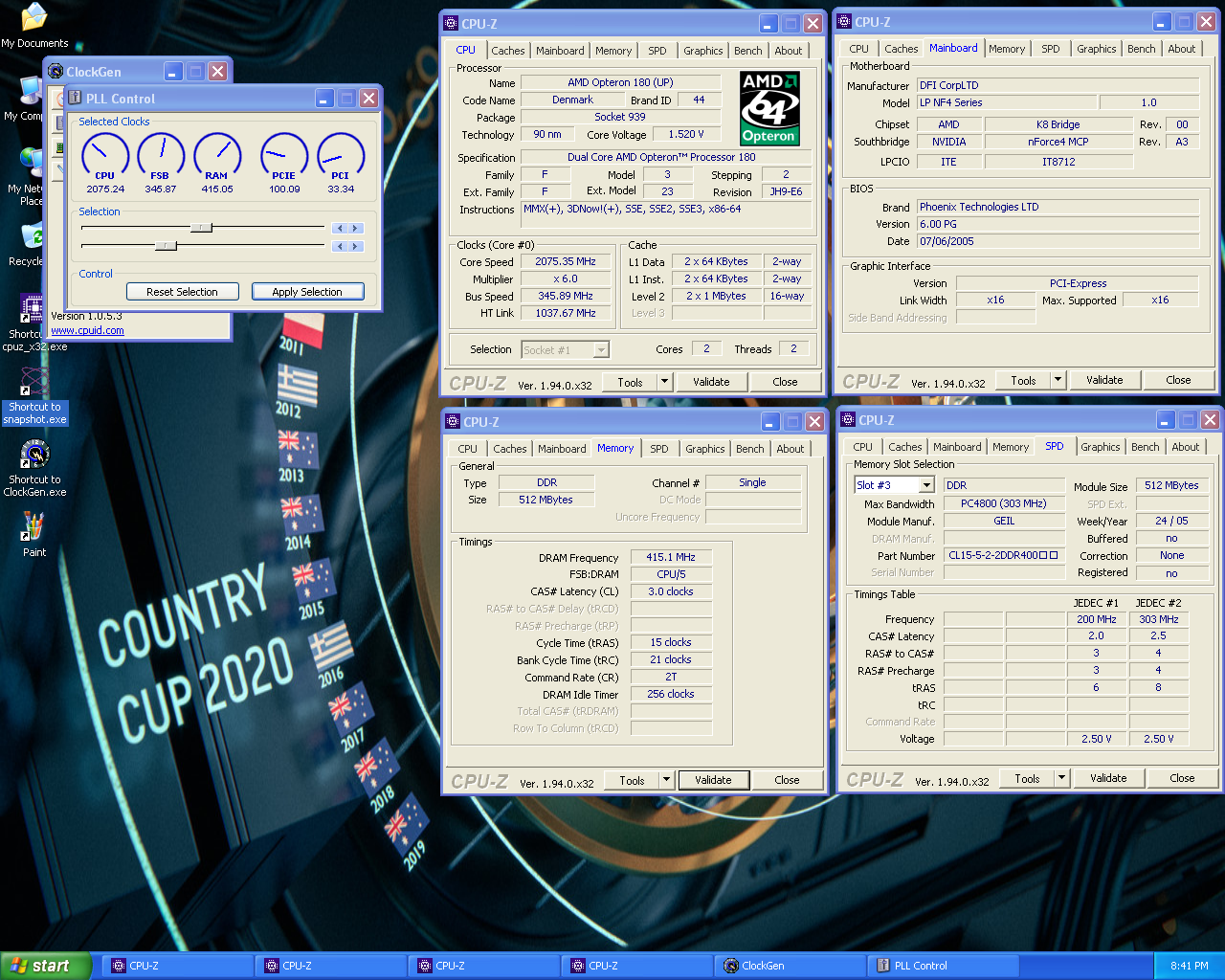This screenshot has width=1225, height=980.
Task: Click the ClockGen window title icon
Action: (x=56, y=72)
